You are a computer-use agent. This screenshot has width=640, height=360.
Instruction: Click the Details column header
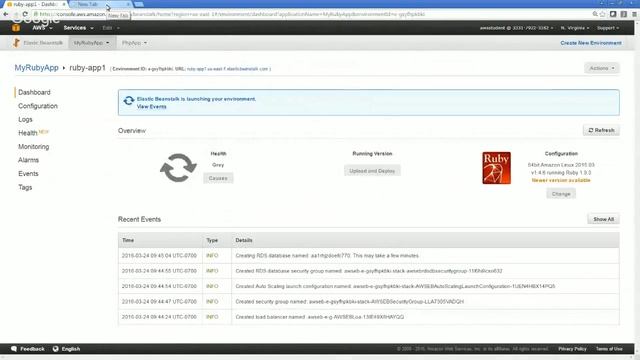point(244,240)
